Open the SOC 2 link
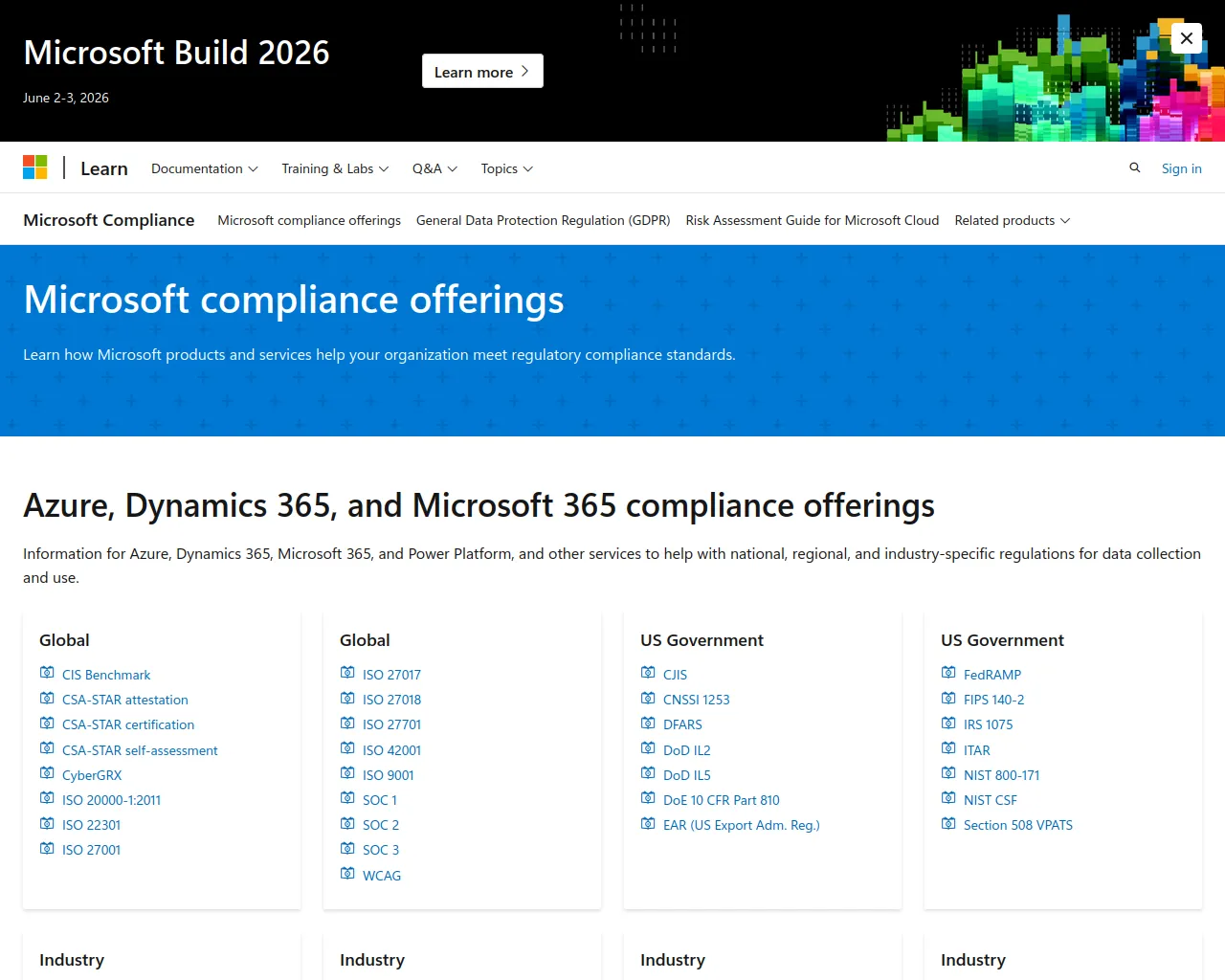The height and width of the screenshot is (980, 1225). [381, 825]
